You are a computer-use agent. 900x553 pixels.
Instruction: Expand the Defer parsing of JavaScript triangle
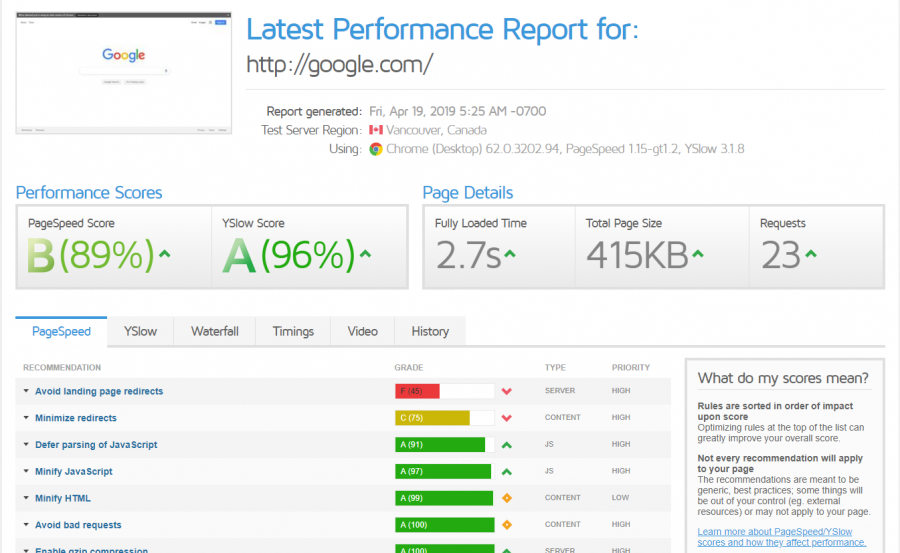[26, 444]
